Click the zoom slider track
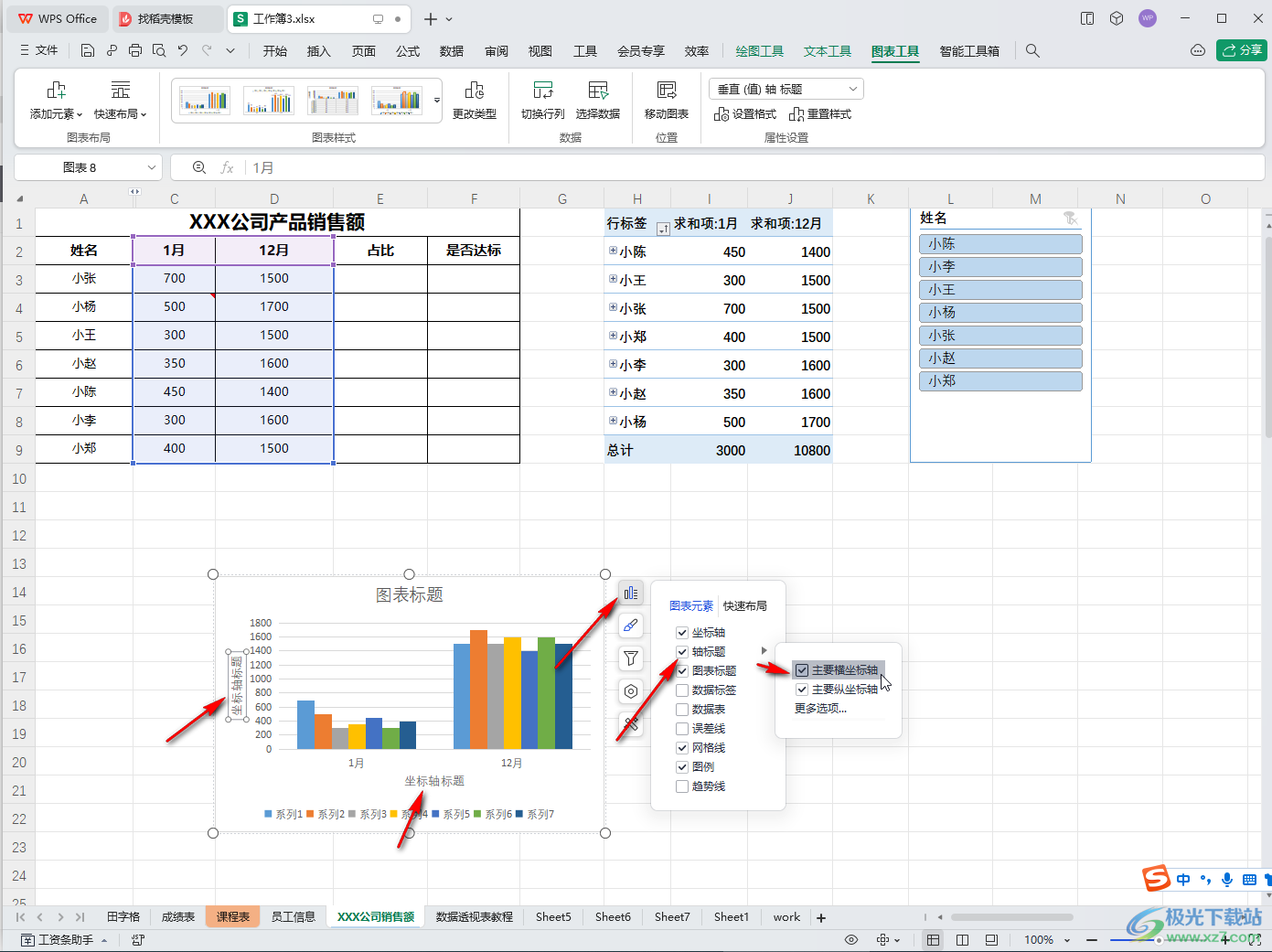 [x=1158, y=940]
